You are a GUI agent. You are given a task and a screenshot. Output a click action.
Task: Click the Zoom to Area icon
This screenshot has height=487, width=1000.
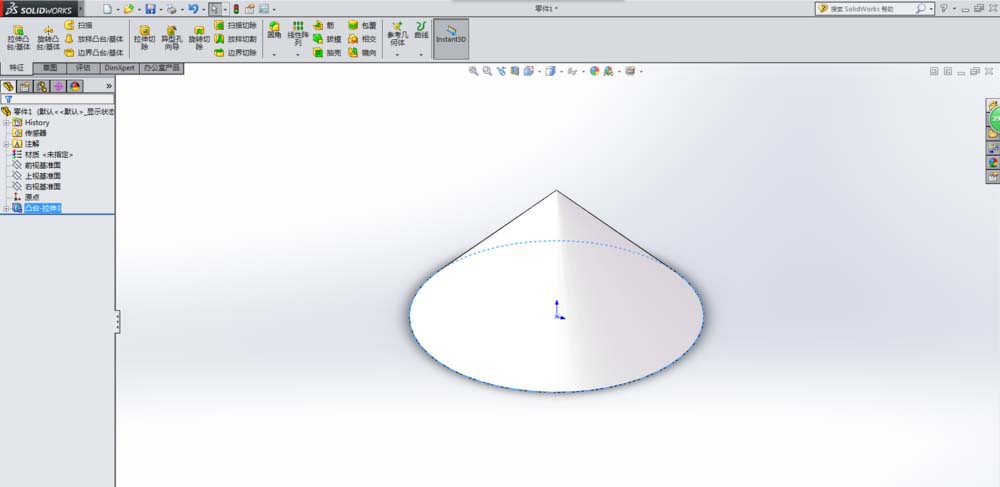coord(487,71)
